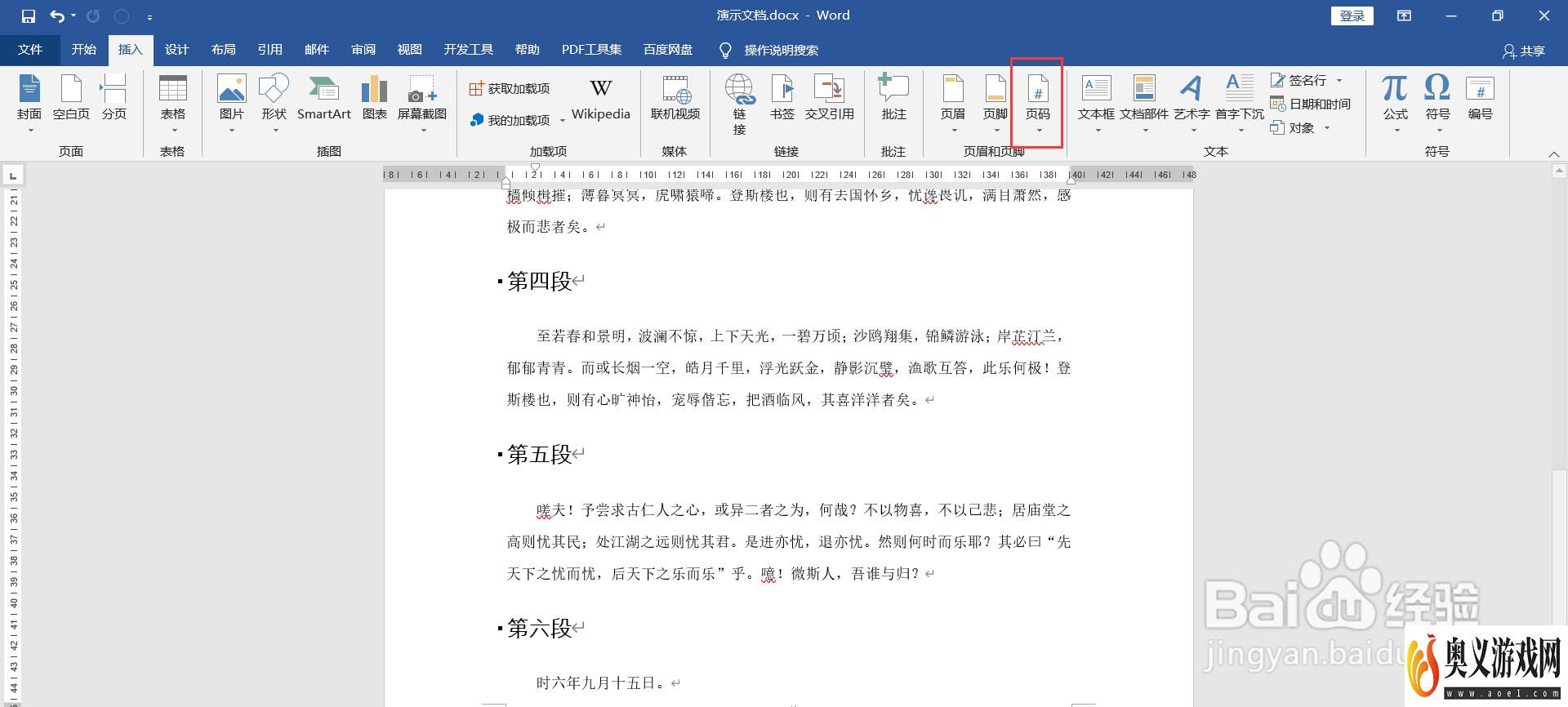Insert an equation (公式)

coord(1396,104)
